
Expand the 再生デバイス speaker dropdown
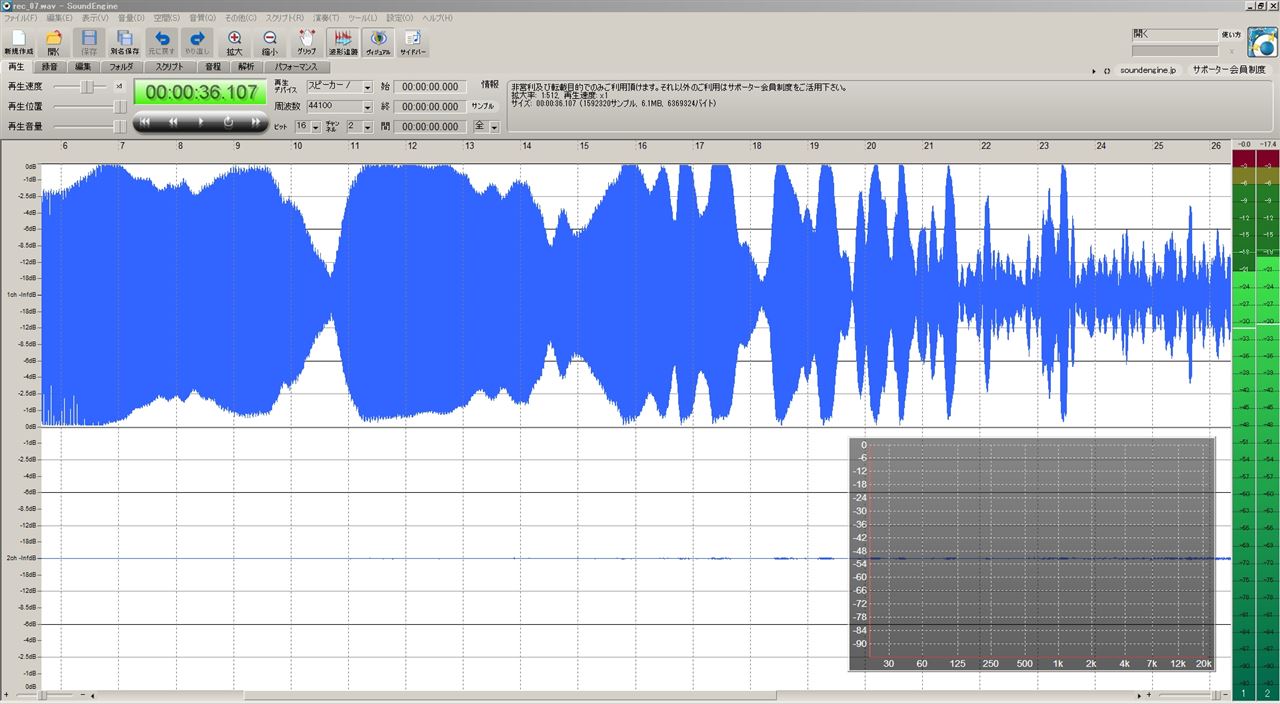pyautogui.click(x=367, y=87)
